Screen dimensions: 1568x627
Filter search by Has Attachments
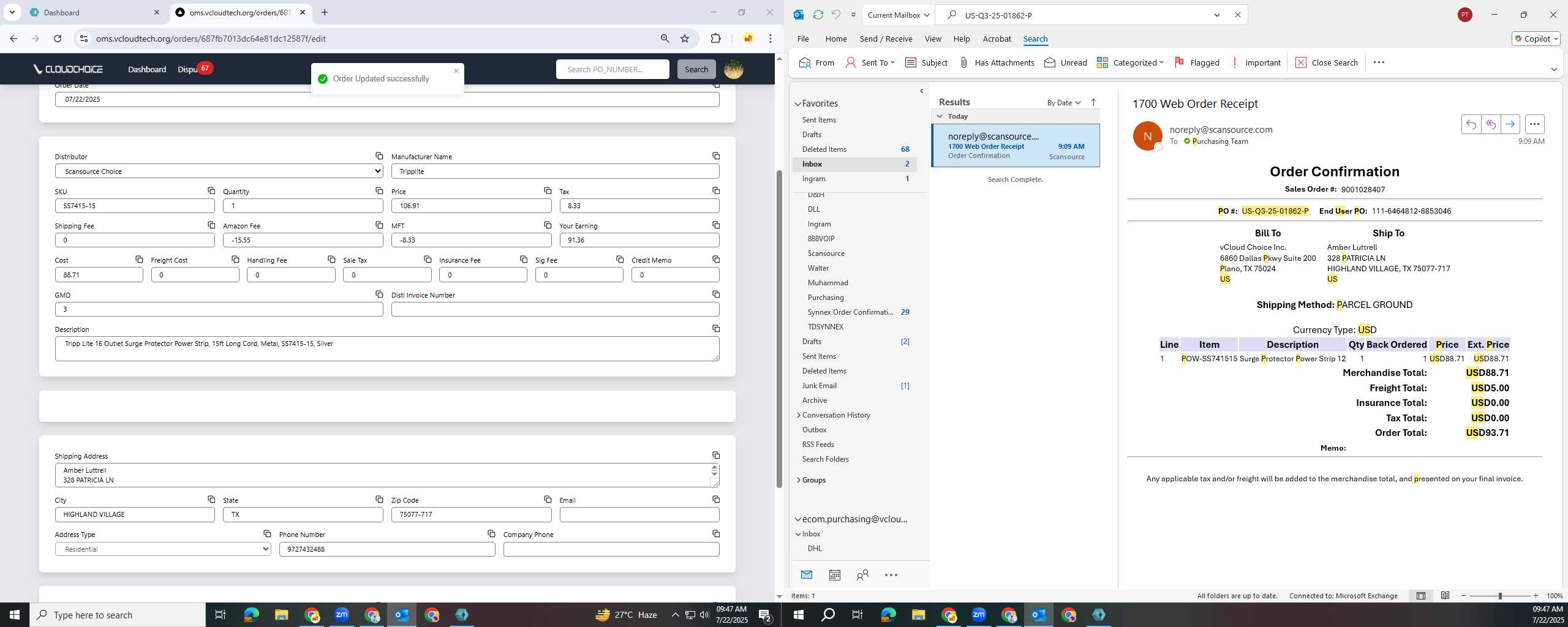click(997, 62)
